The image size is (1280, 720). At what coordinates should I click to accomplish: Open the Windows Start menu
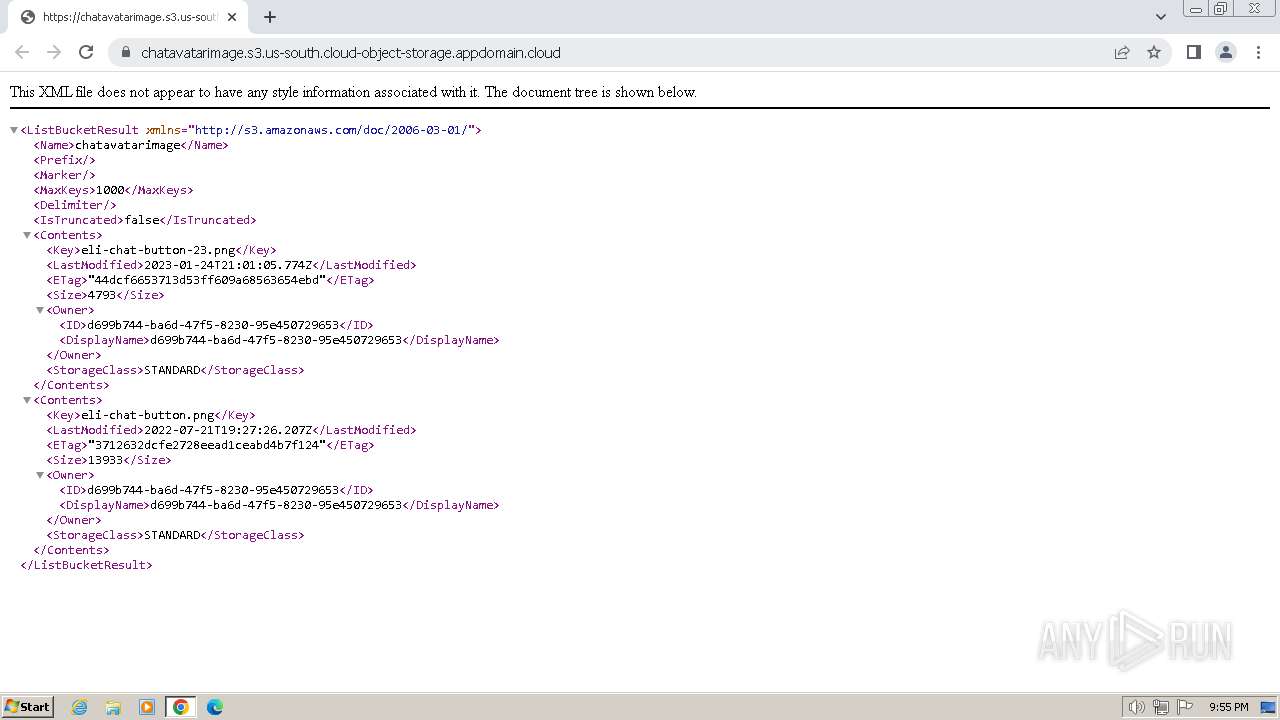(x=28, y=707)
